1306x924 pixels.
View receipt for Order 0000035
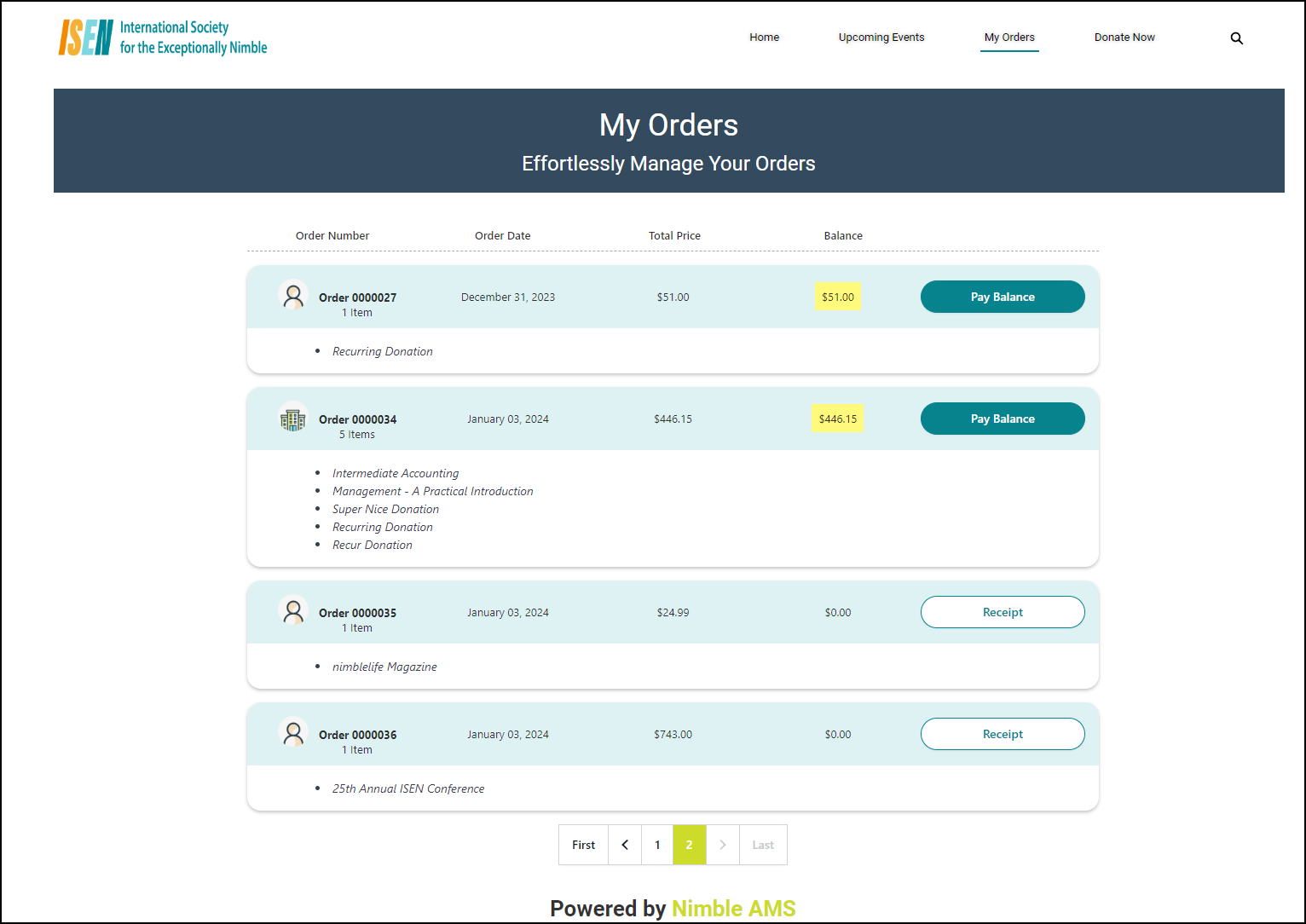(1003, 612)
